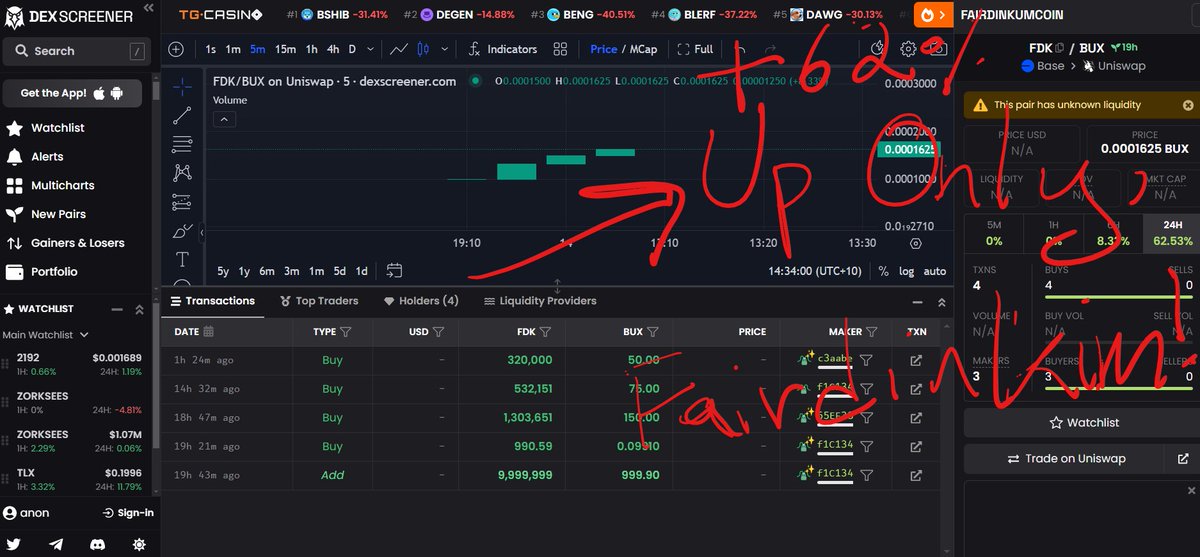
Task: Select the 15m timeframe
Action: click(285, 49)
